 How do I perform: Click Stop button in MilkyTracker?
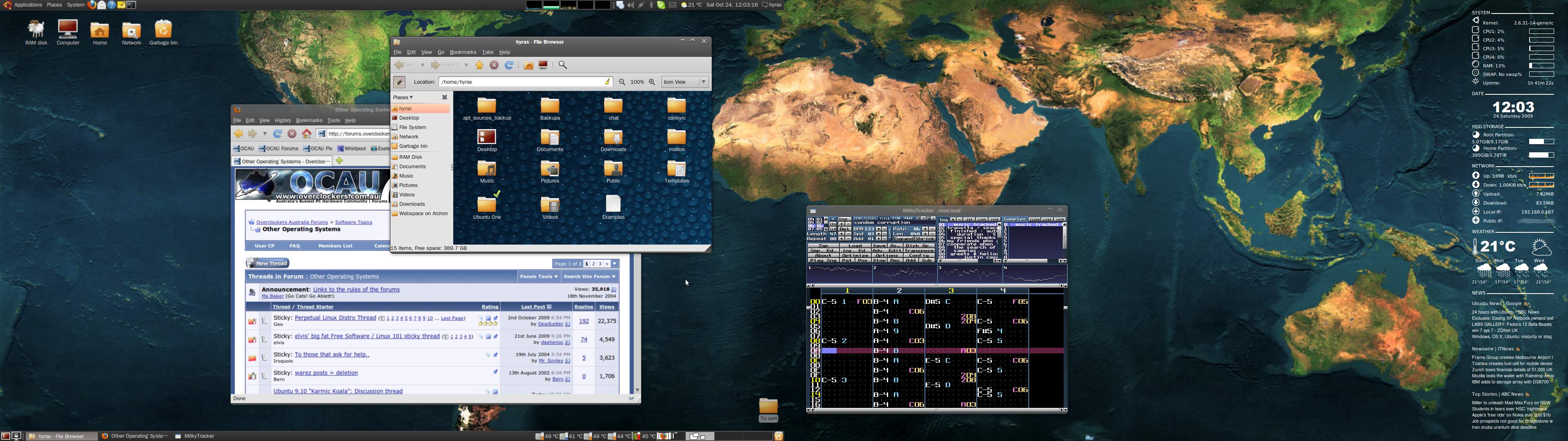880,261
